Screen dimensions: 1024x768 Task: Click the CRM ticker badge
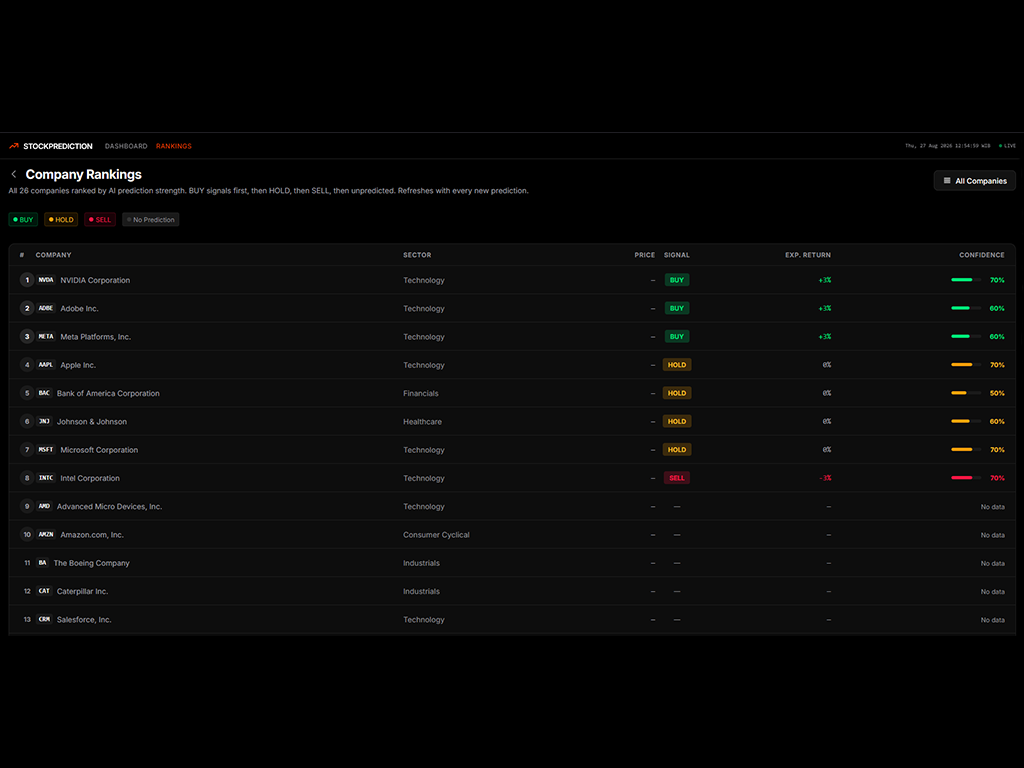pyautogui.click(x=44, y=620)
